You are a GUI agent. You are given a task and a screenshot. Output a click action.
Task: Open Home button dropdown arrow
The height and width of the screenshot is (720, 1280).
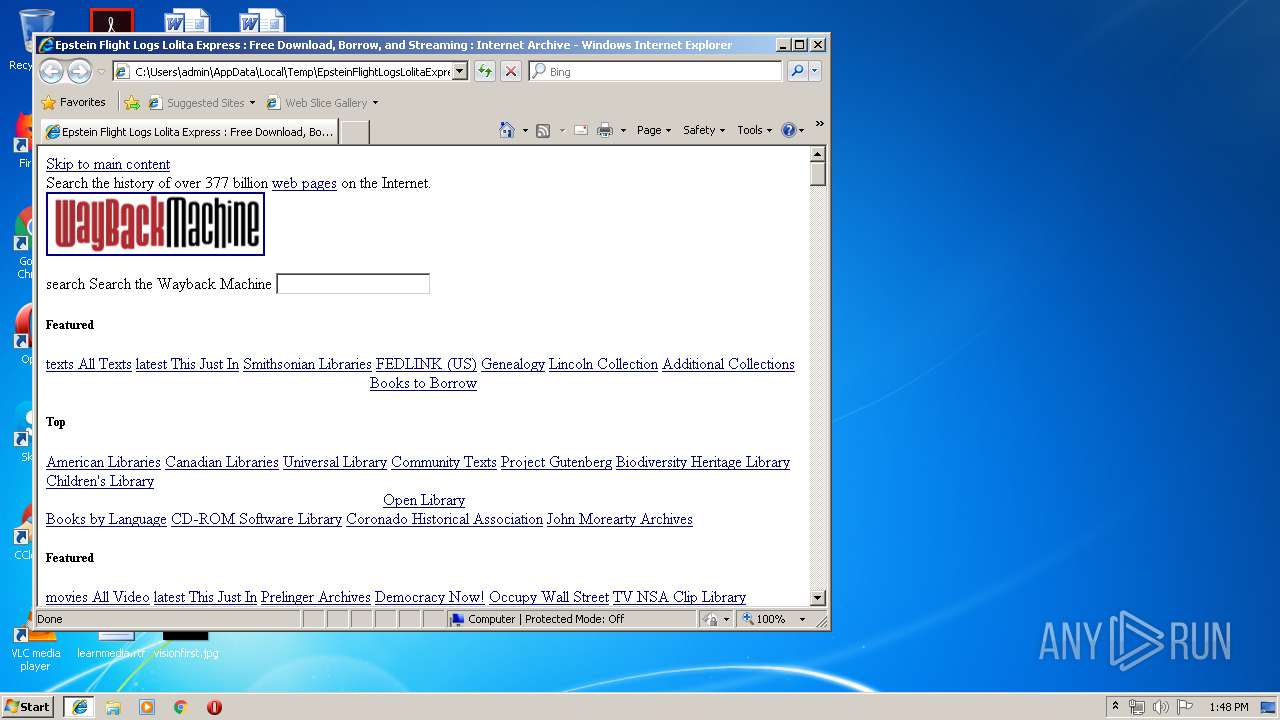tap(525, 131)
